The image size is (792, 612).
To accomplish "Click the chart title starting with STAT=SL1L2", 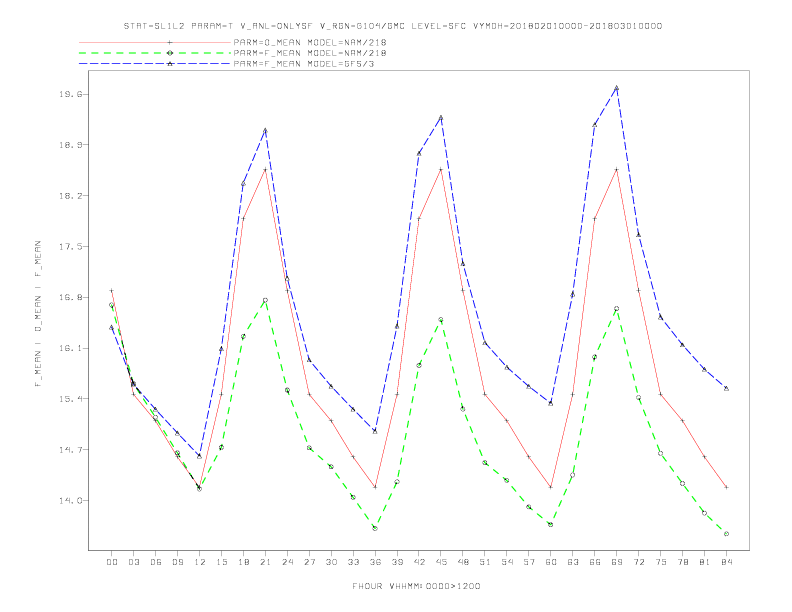I will click(392, 26).
